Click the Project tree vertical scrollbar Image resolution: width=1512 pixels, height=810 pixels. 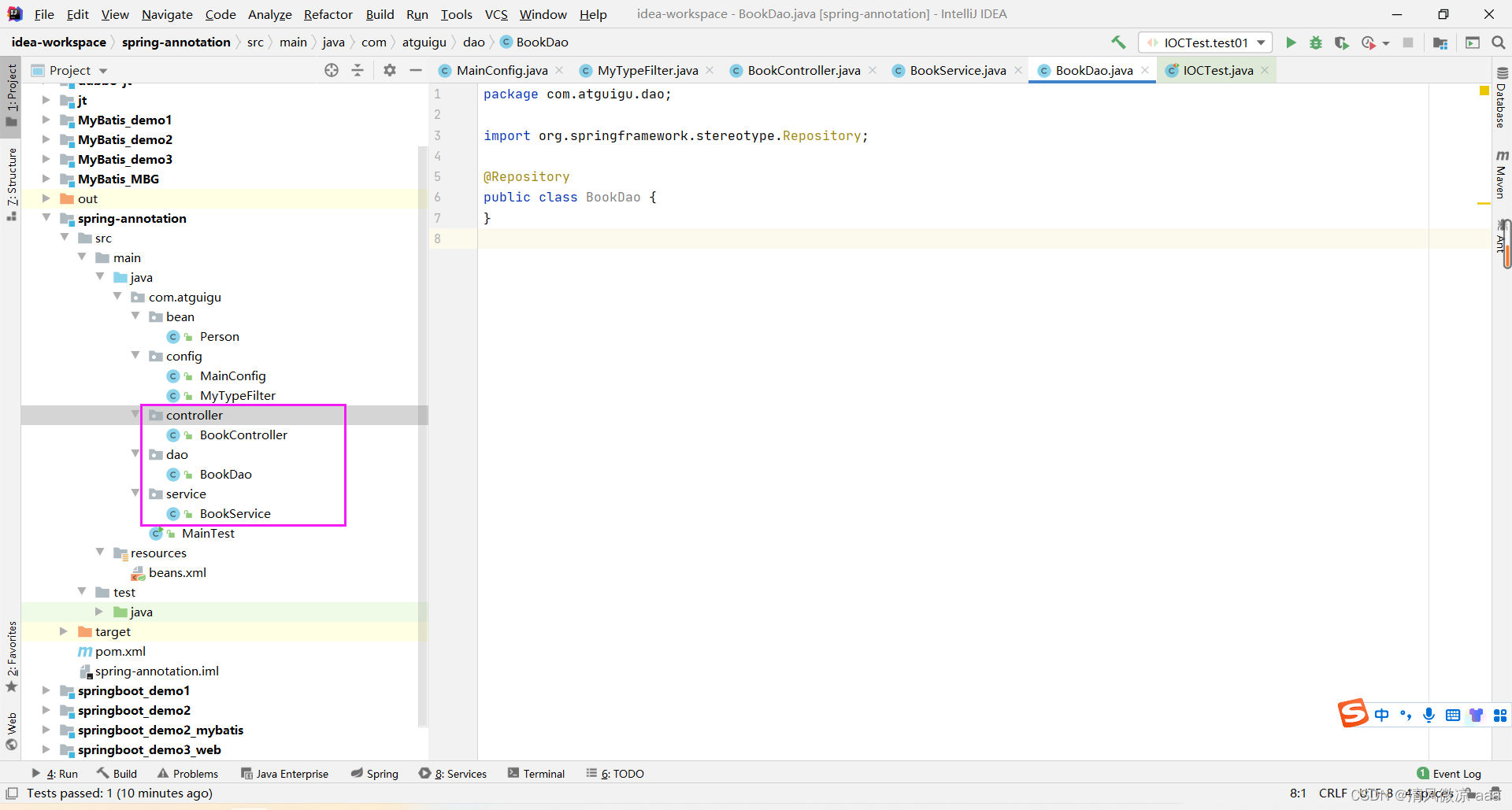(422, 435)
